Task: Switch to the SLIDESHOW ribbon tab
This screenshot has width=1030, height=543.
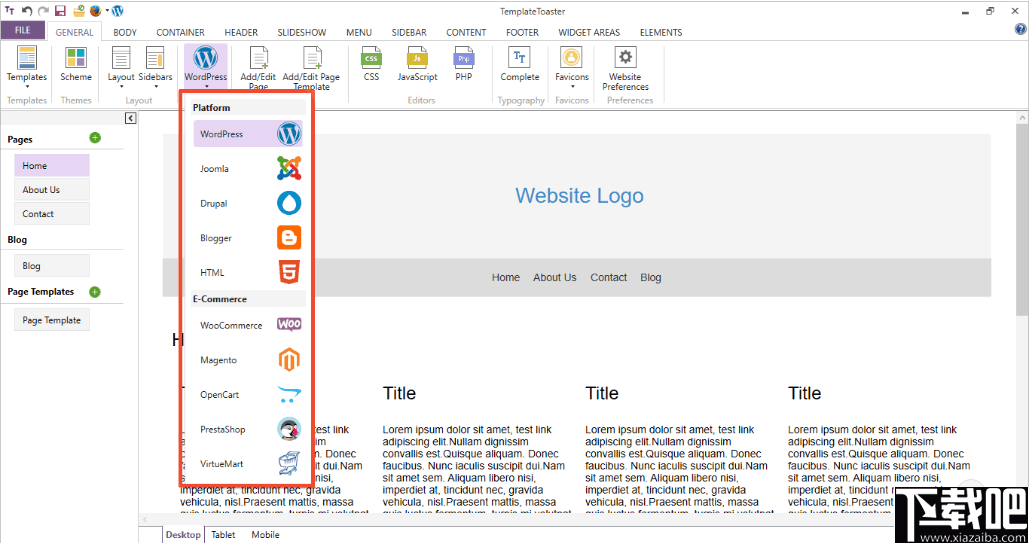Action: 302,32
